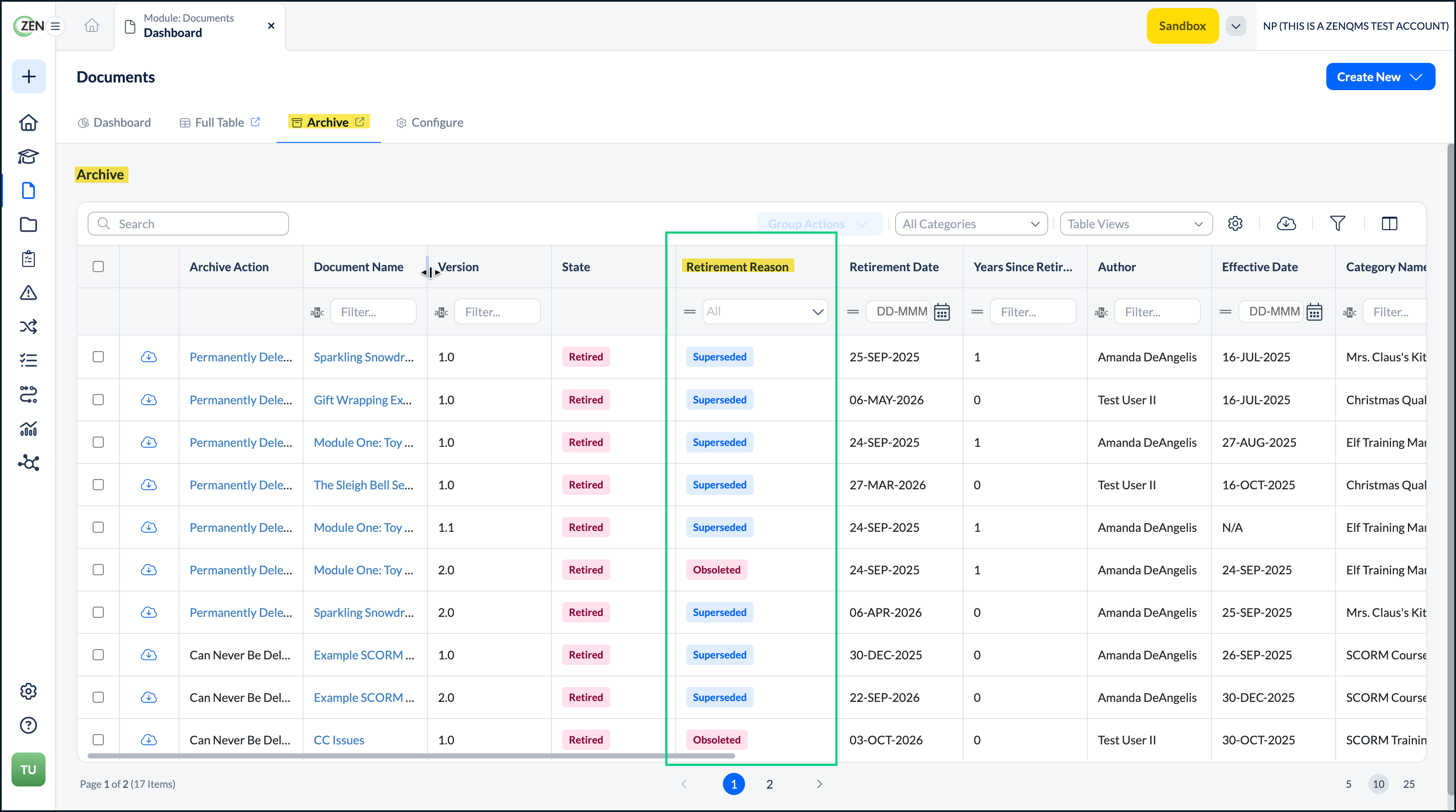The height and width of the screenshot is (812, 1456).
Task: Open the Home icon in left sidebar
Action: pyautogui.click(x=28, y=122)
